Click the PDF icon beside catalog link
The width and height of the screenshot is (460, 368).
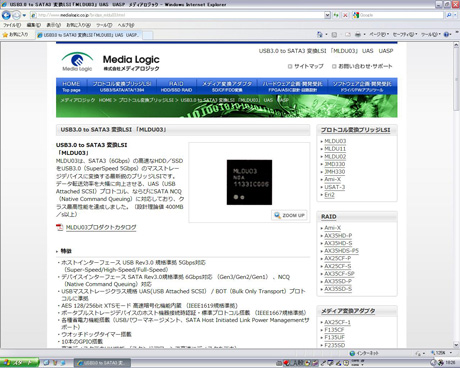coord(60,227)
